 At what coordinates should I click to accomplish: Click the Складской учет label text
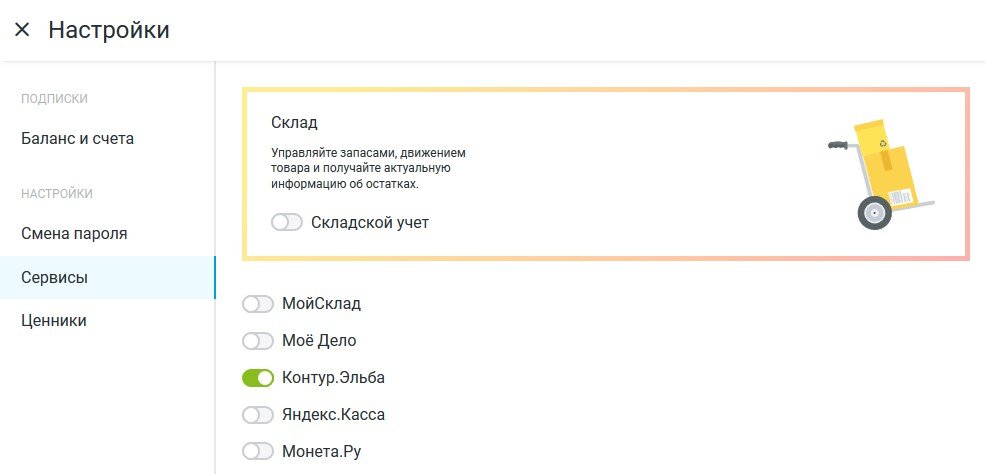point(370,222)
